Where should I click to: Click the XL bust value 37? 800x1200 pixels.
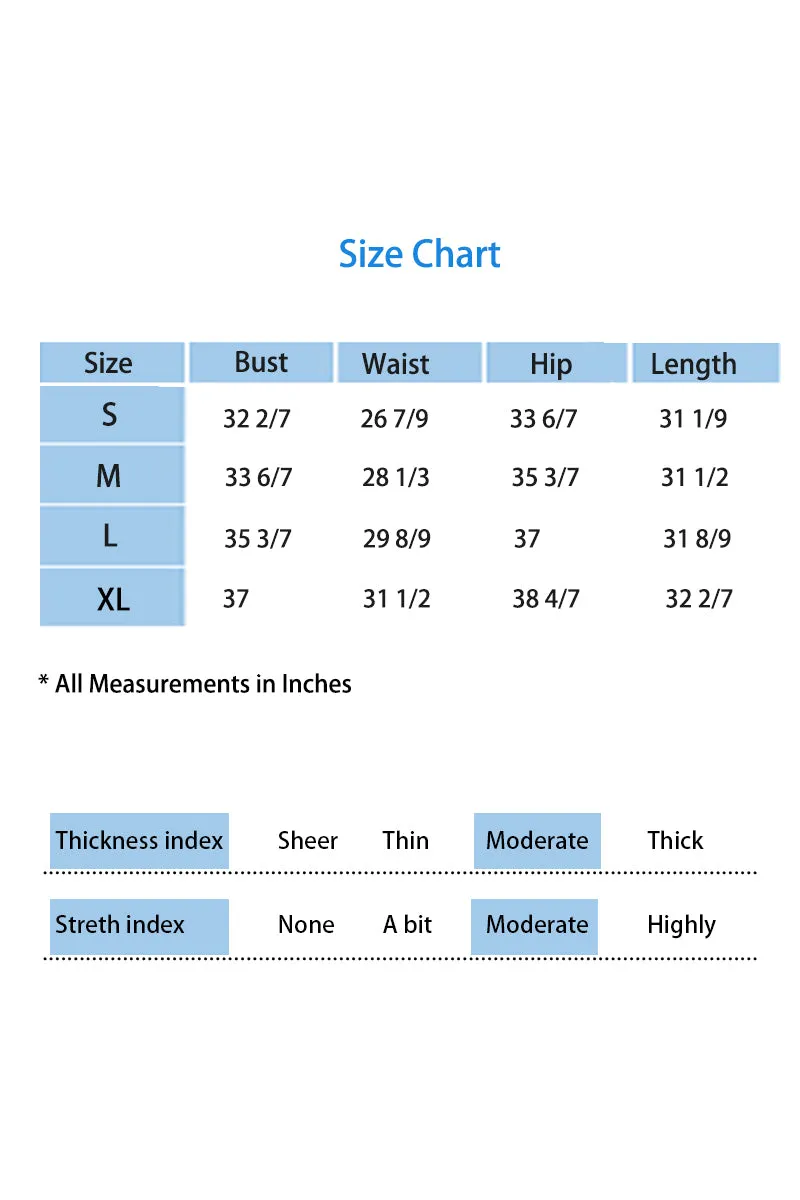(x=236, y=599)
